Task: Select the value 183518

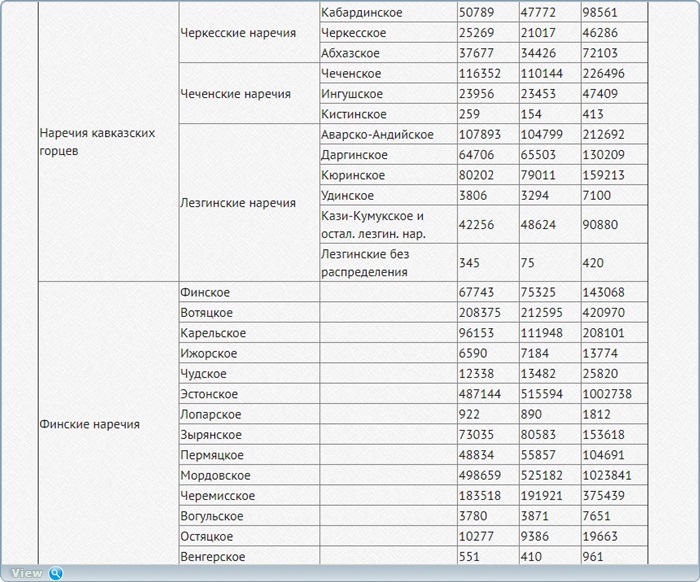Action: click(x=480, y=496)
